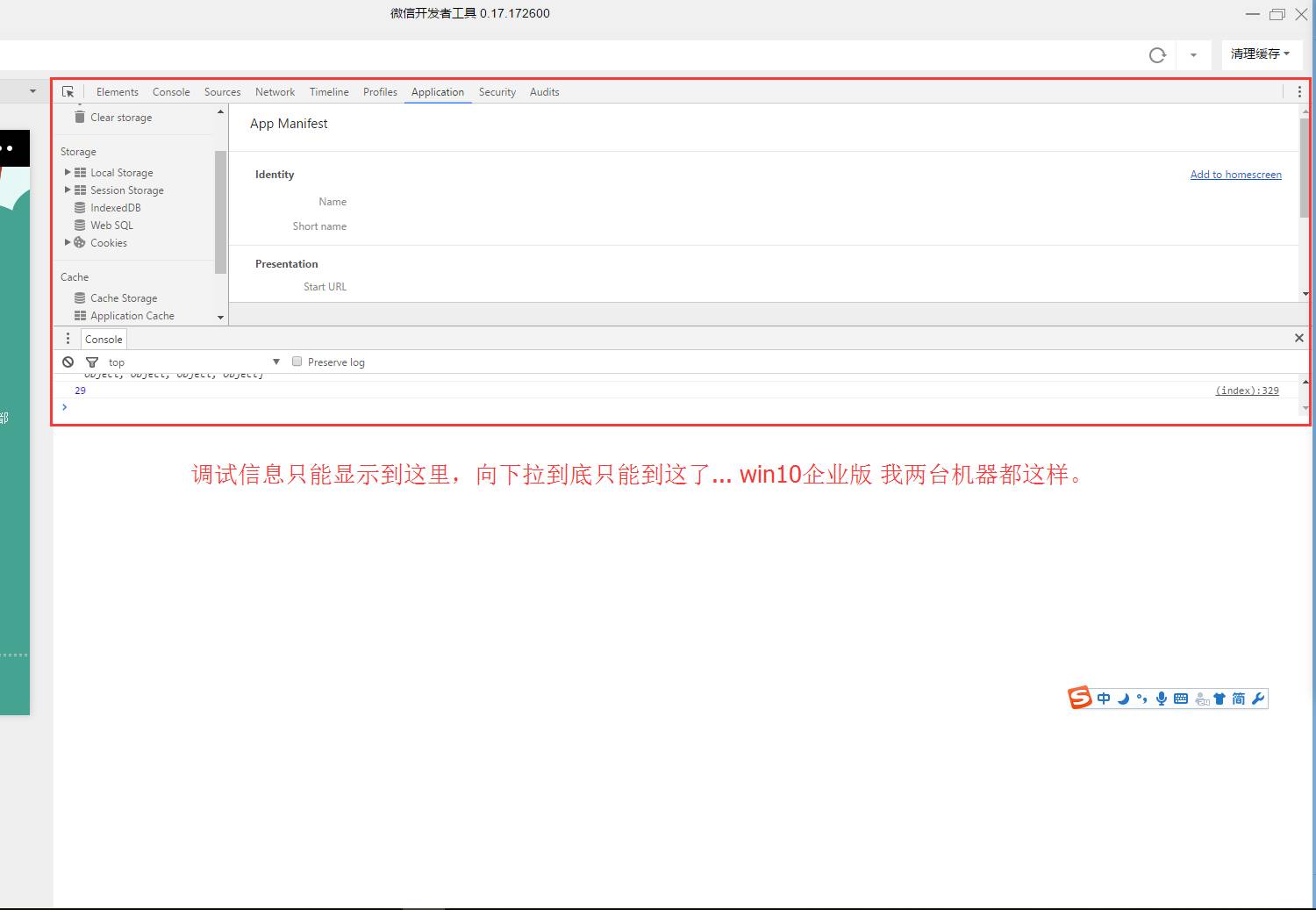Switch to the Audits tab
Image resolution: width=1316 pixels, height=910 pixels.
(x=544, y=91)
